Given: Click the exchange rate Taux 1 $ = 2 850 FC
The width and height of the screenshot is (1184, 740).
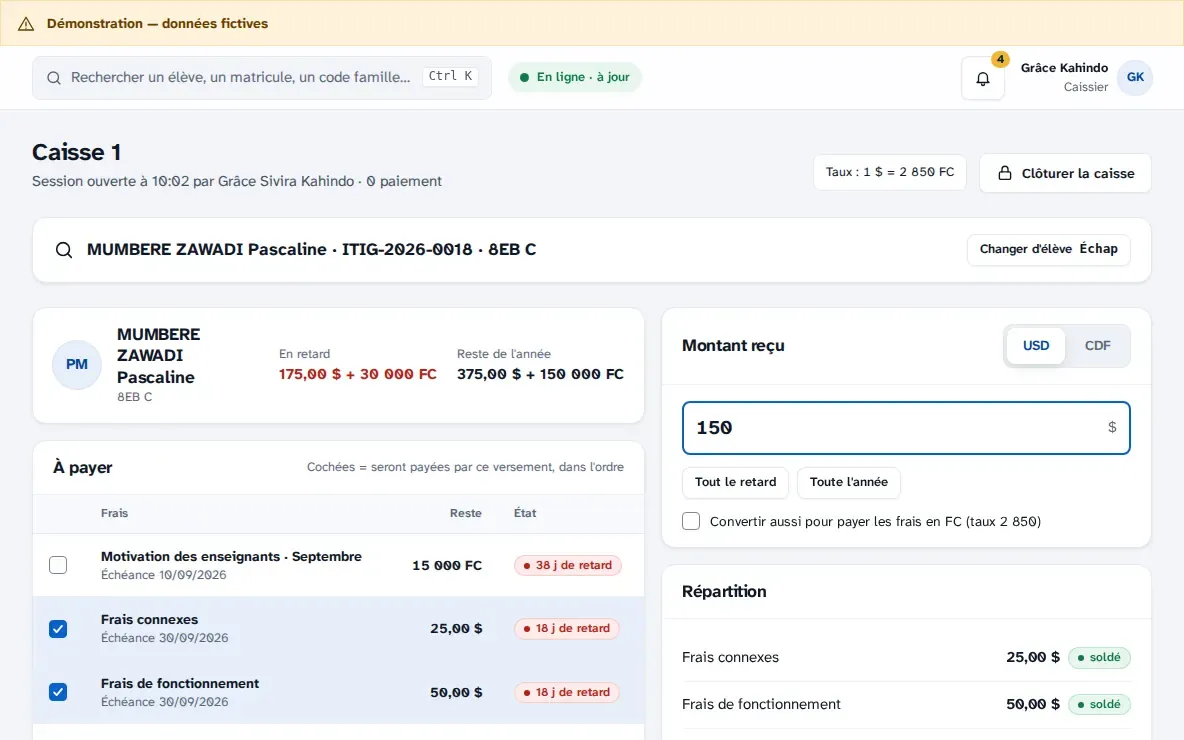Looking at the screenshot, I should (890, 172).
